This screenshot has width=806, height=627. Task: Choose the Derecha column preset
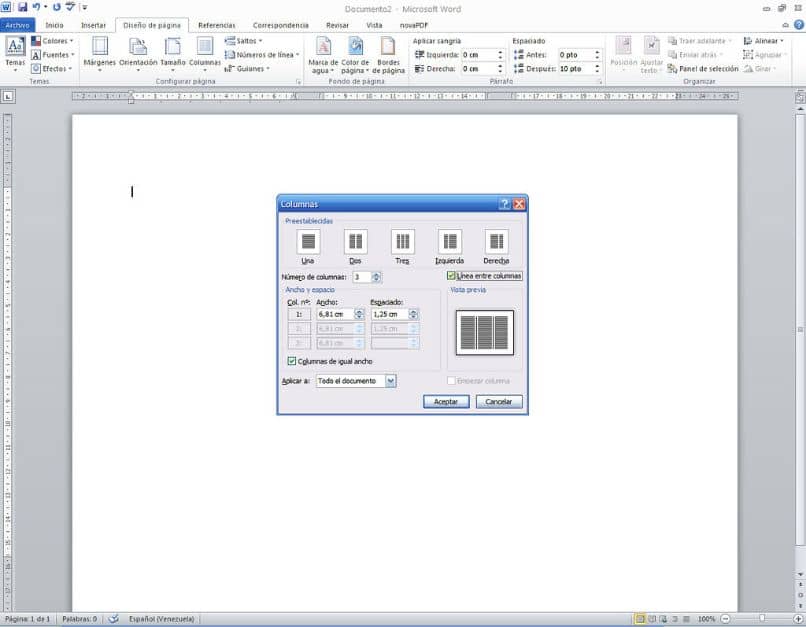[497, 246]
